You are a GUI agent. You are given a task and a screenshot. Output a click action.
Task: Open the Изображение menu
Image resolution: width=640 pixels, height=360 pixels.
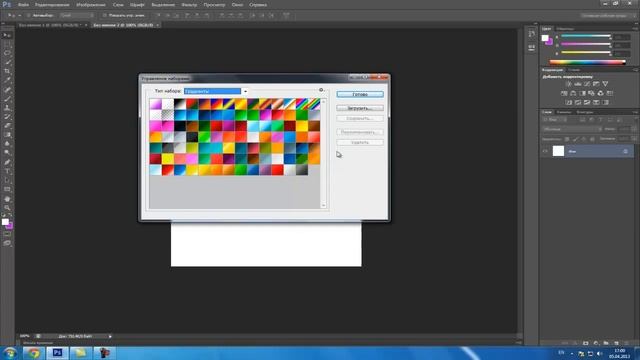point(91,5)
